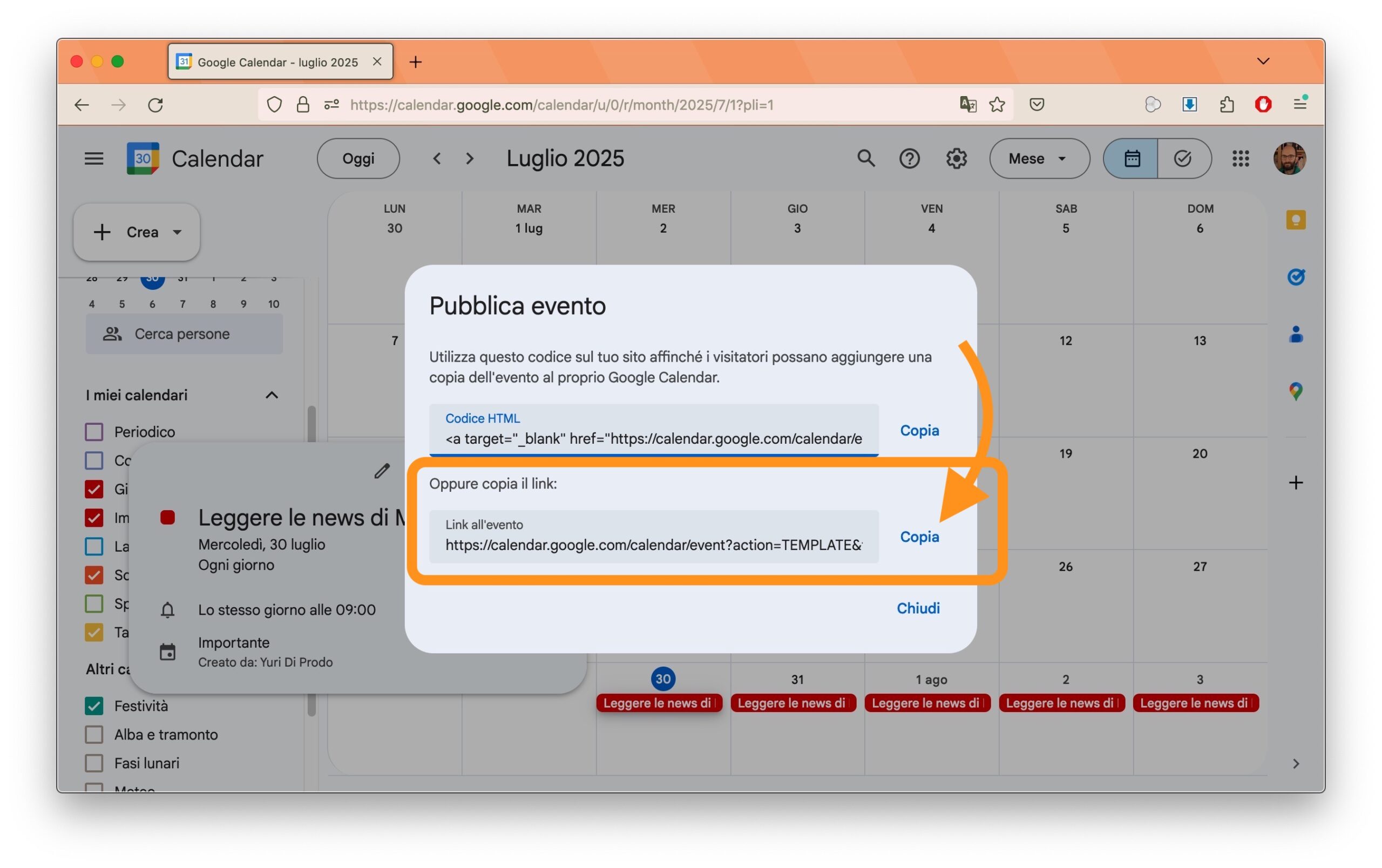Check the Fasi lunari calendar
Viewport: 1382px width, 868px height.
tap(94, 763)
